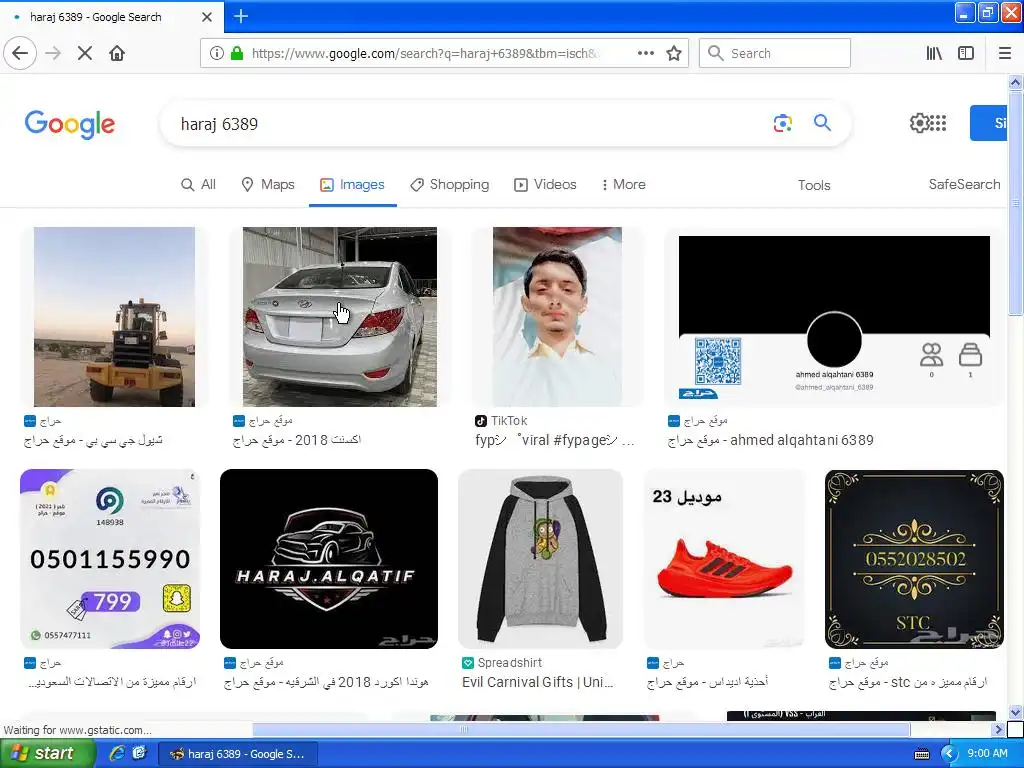Open Google quick settings gear
The image size is (1024, 768).
(x=919, y=123)
